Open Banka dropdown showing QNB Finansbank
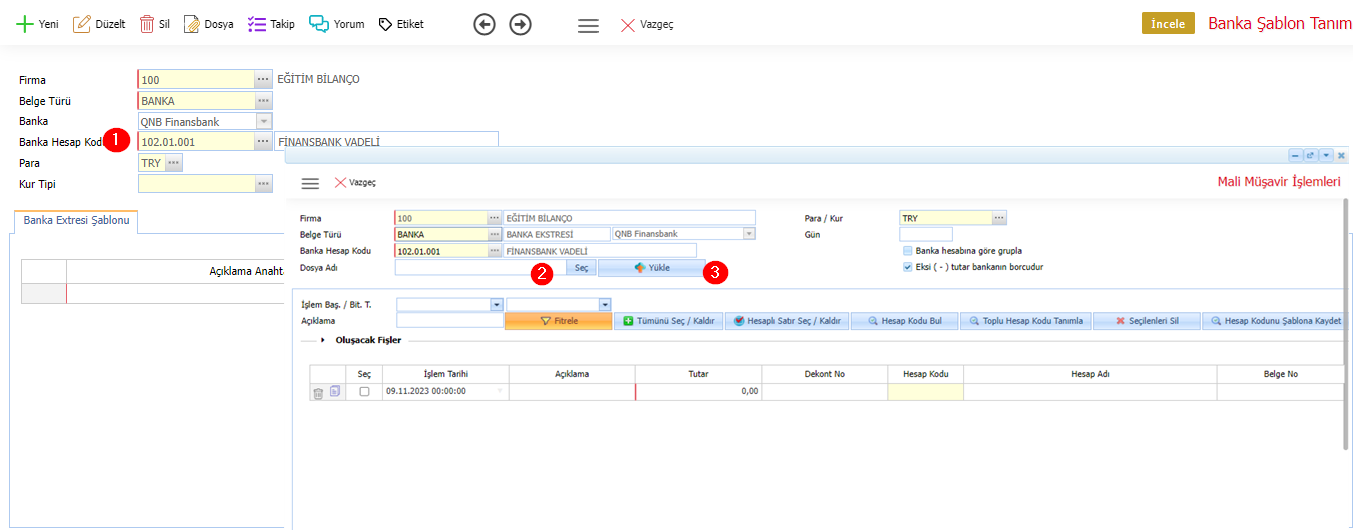The width and height of the screenshot is (1353, 530). (264, 122)
